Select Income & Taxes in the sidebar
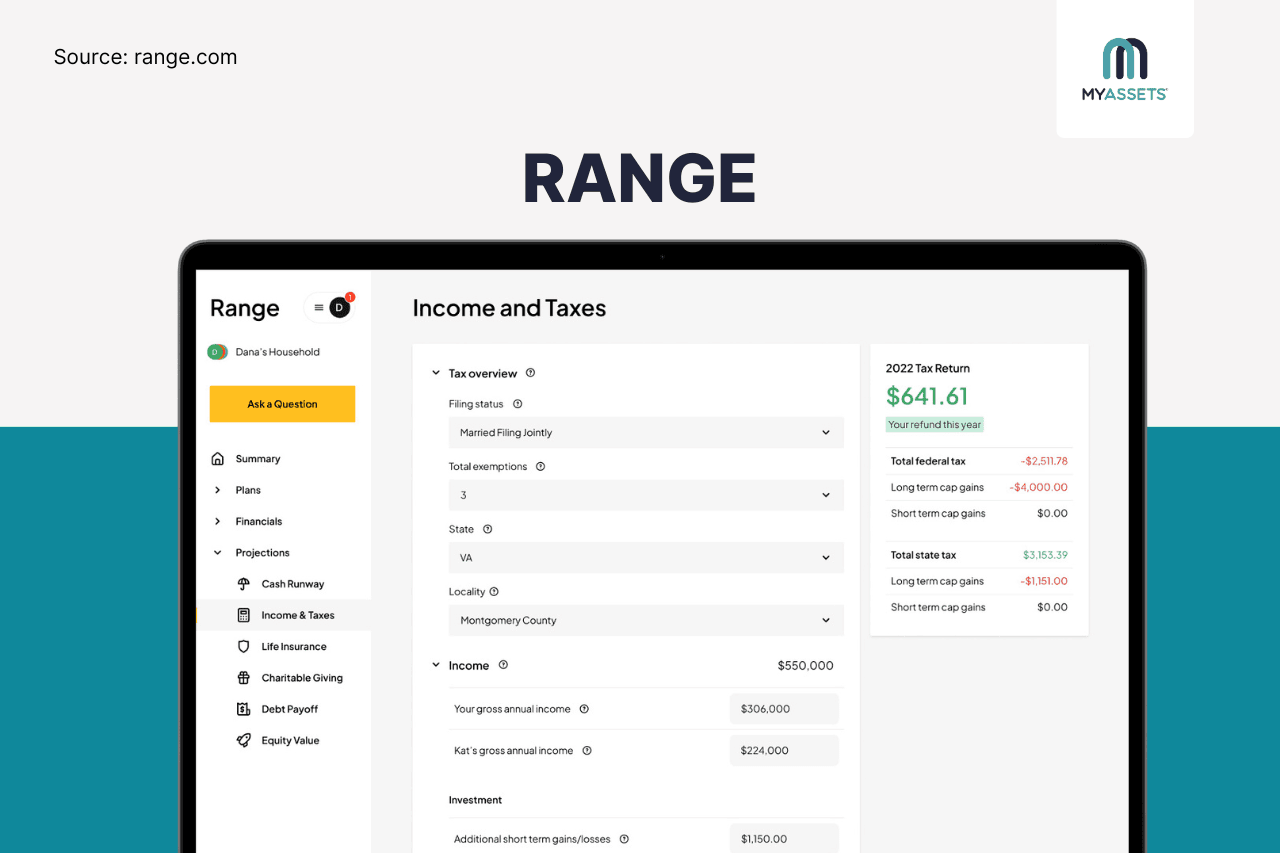This screenshot has width=1280, height=853. (x=297, y=616)
